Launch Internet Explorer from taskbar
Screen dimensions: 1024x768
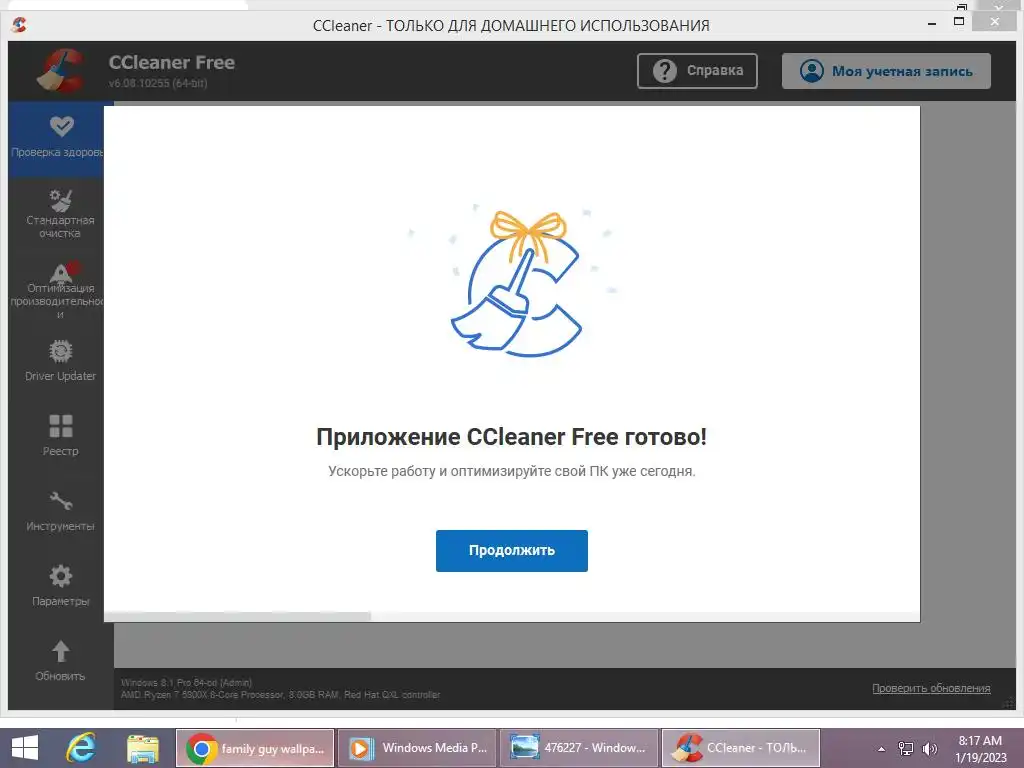click(81, 748)
